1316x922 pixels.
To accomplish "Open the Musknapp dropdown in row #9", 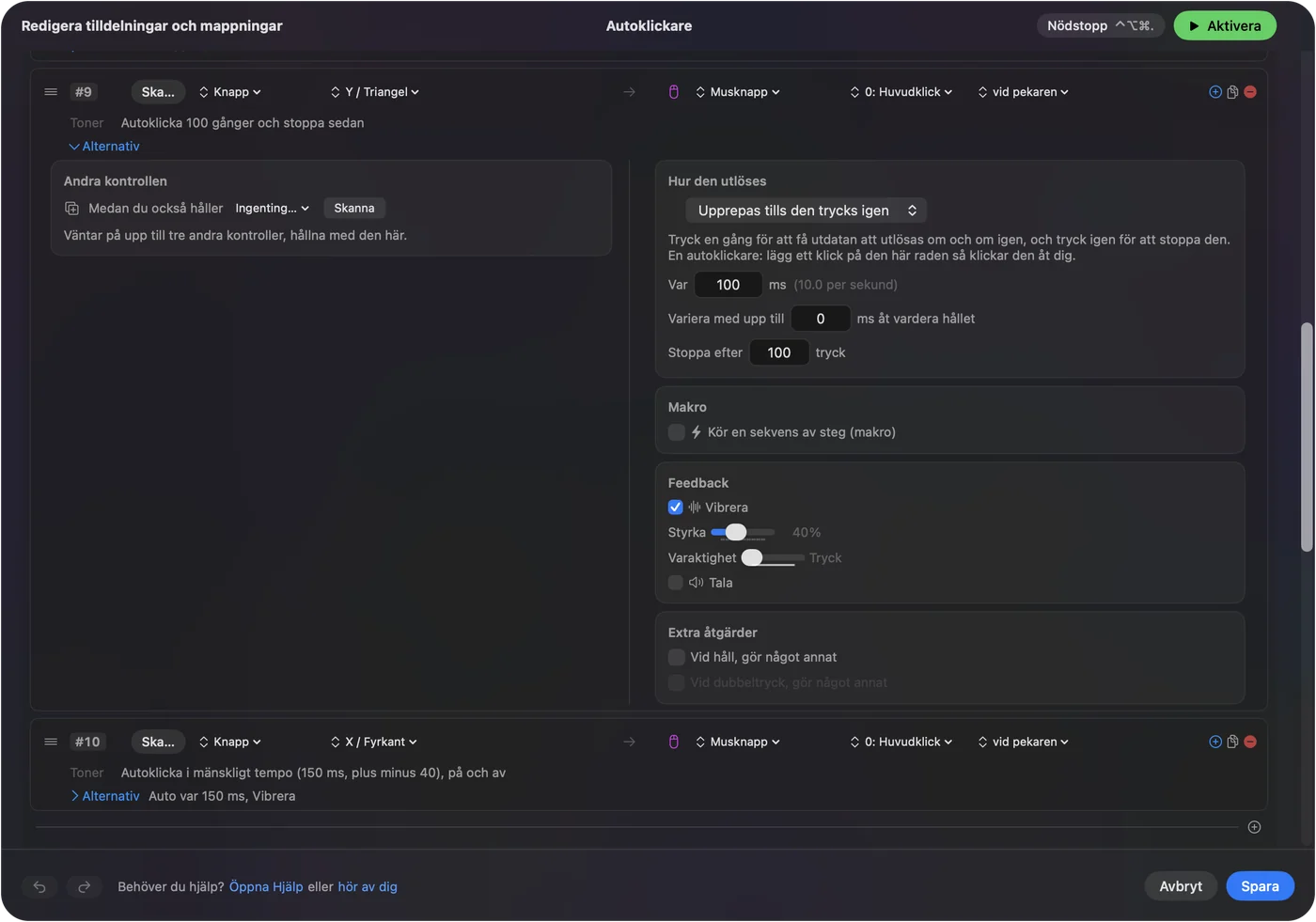I will coord(738,92).
